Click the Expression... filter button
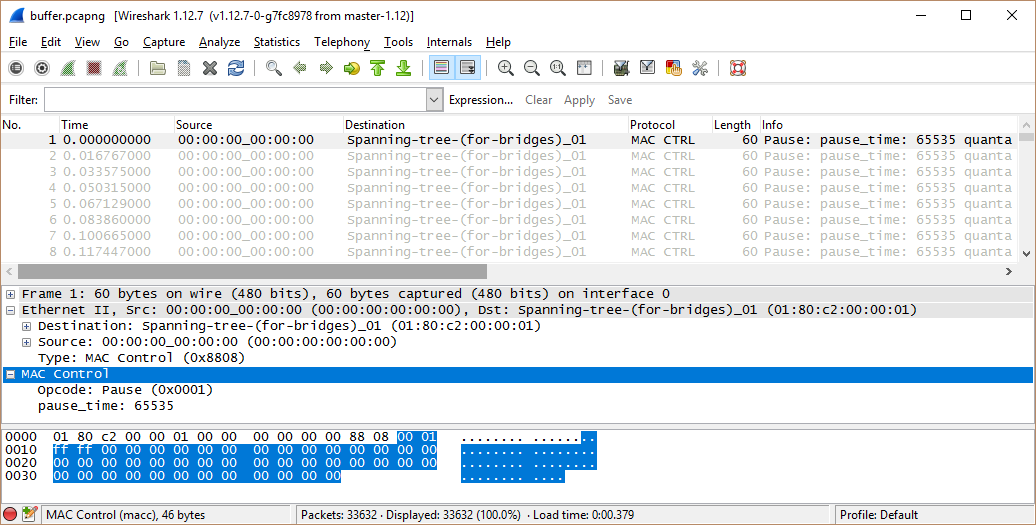This screenshot has height=525, width=1036. [481, 100]
